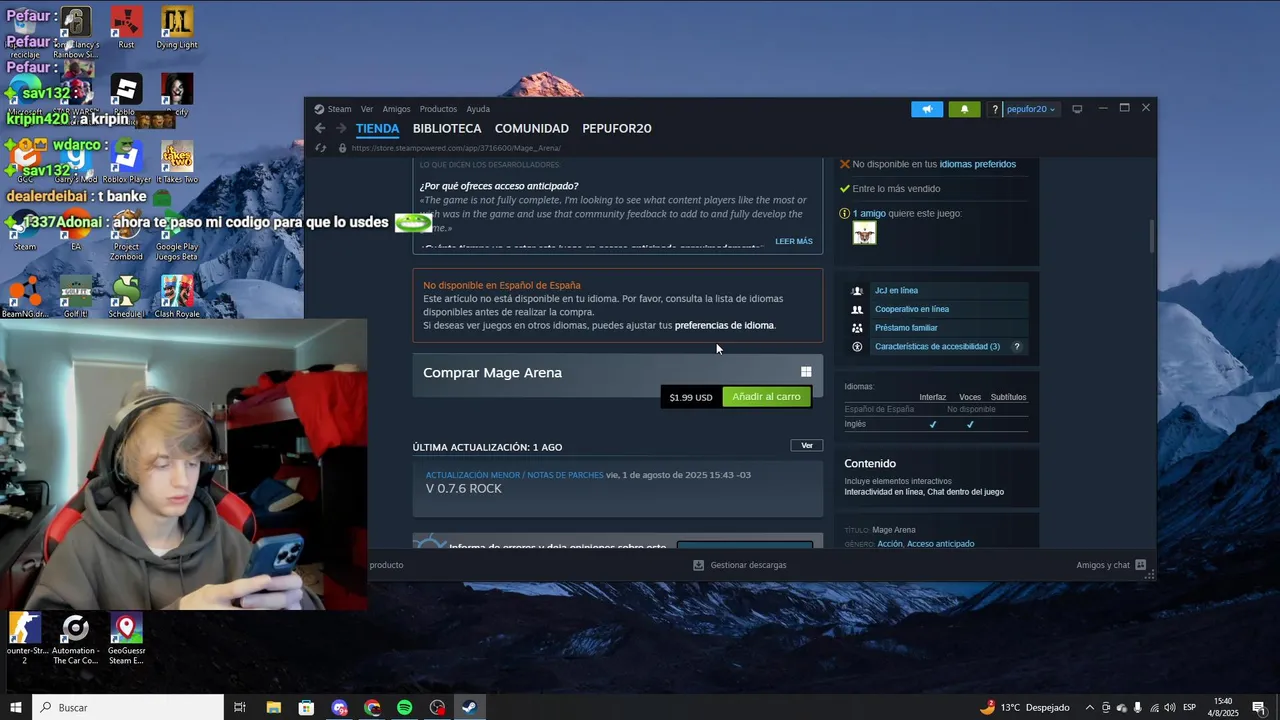This screenshot has width=1280, height=720.
Task: Select the TIENDA tab
Action: coord(377,128)
